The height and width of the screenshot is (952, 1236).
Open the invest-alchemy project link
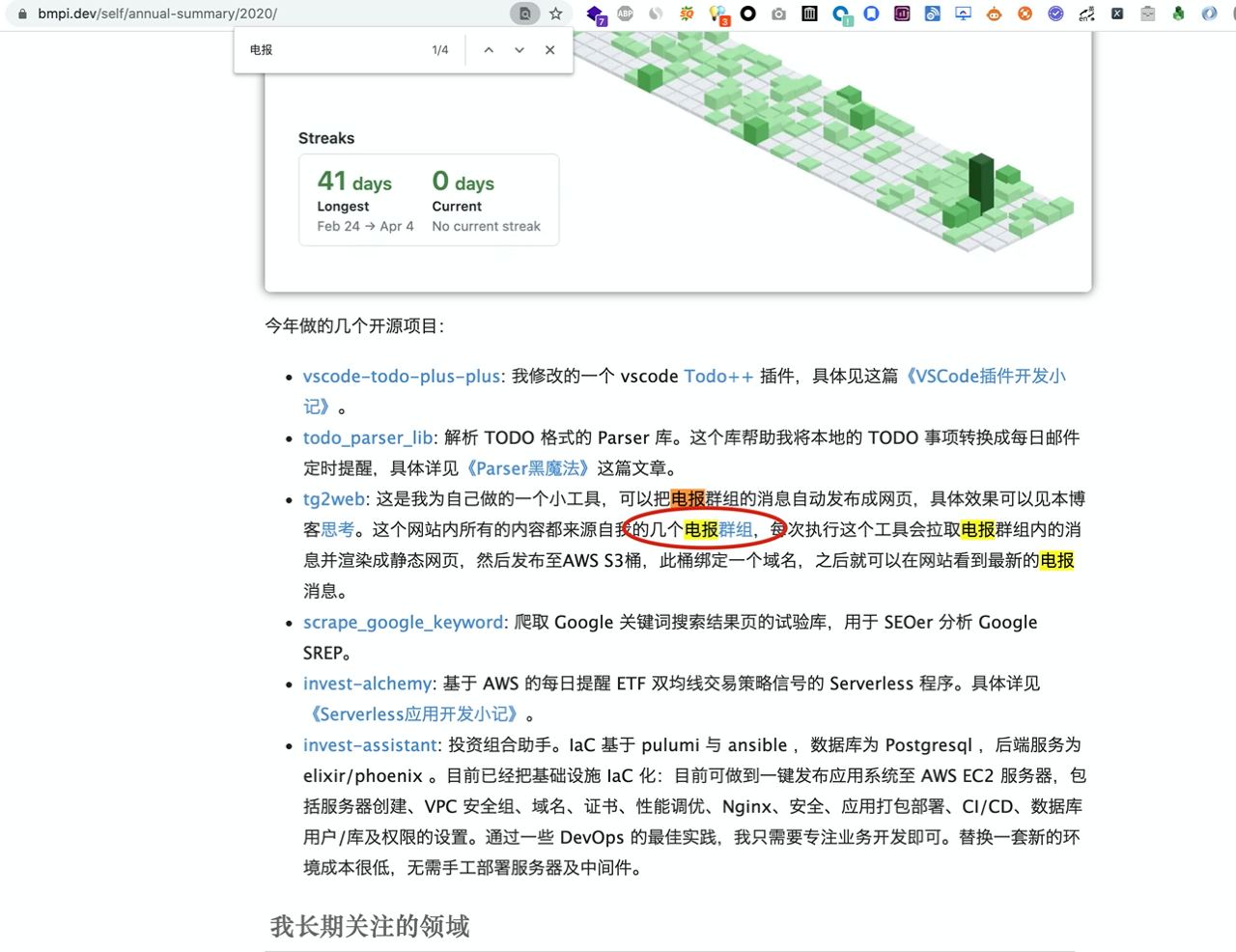pyautogui.click(x=367, y=684)
